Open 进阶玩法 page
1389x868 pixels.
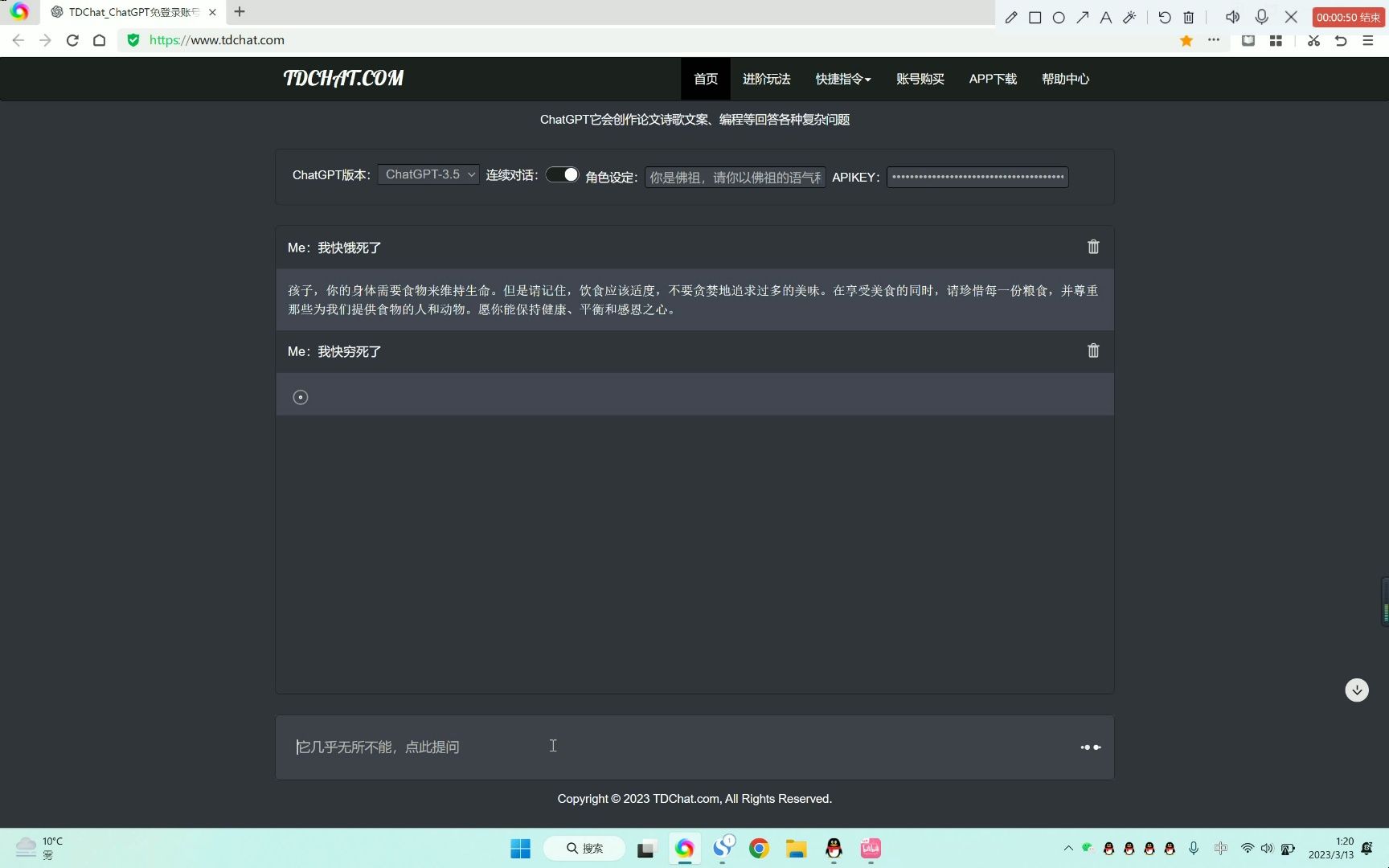(767, 79)
